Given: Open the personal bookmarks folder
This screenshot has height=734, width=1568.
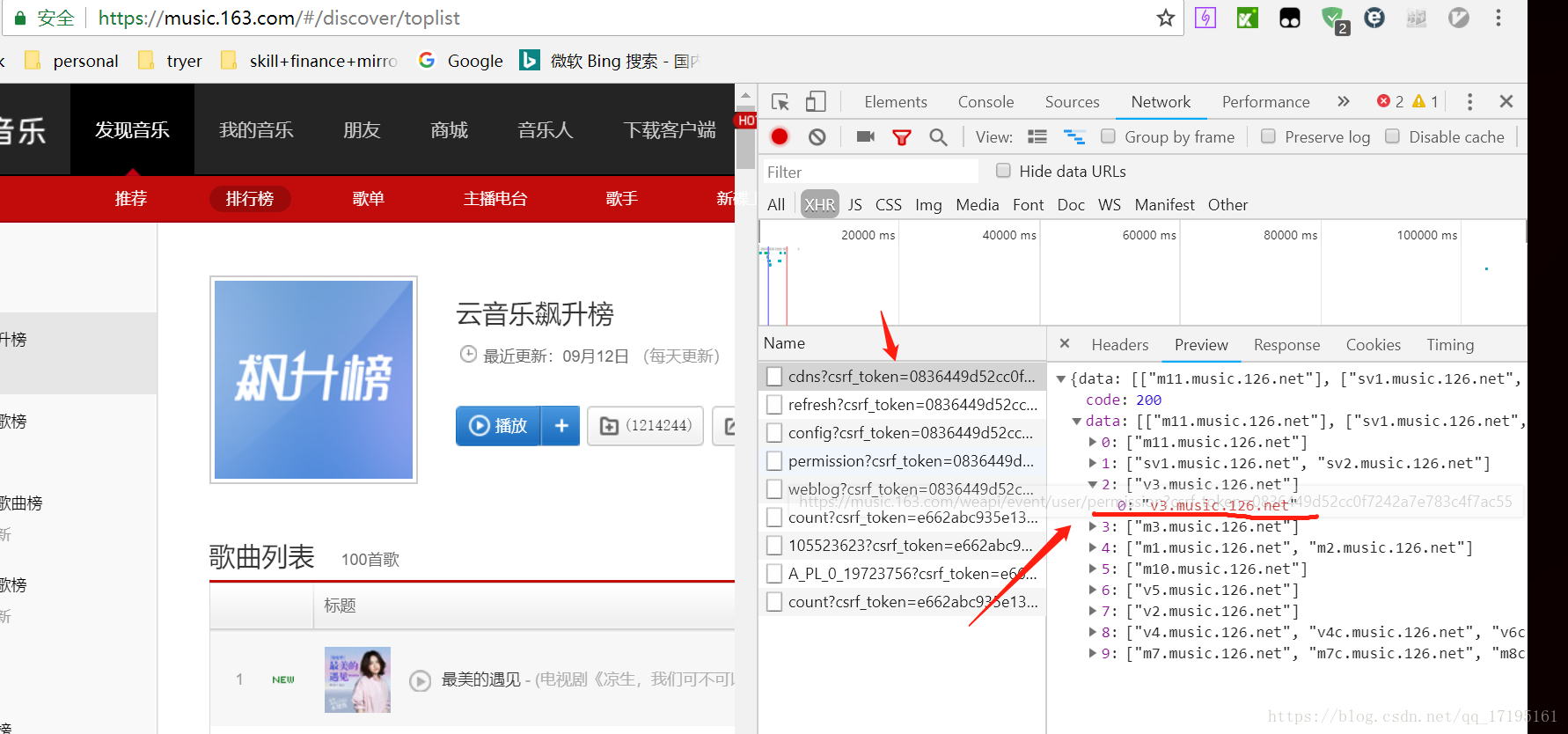Looking at the screenshot, I should point(72,61).
